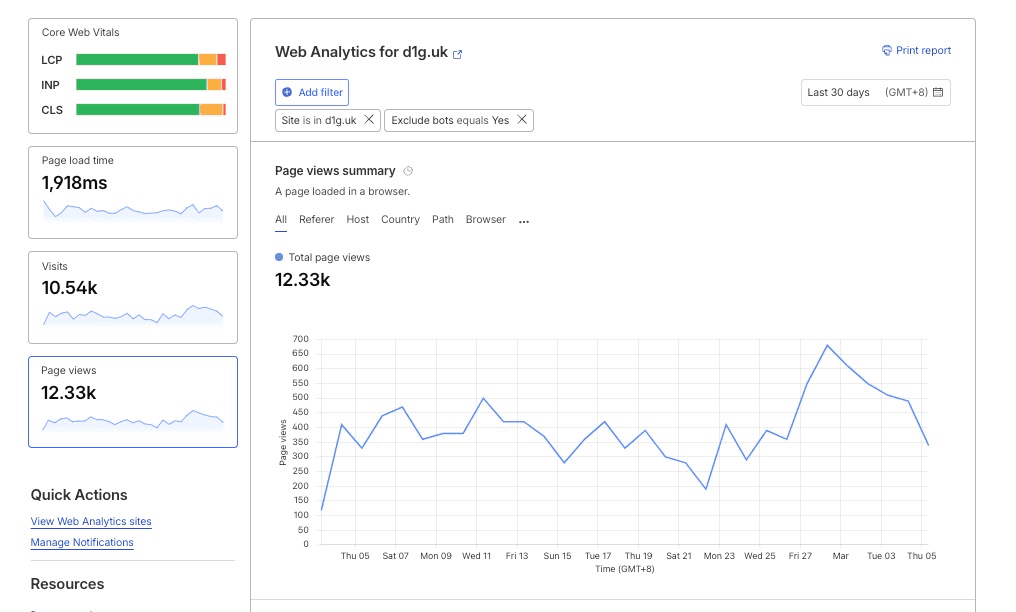This screenshot has height=612, width=1016.
Task: Select the Page load time card
Action: 132,192
